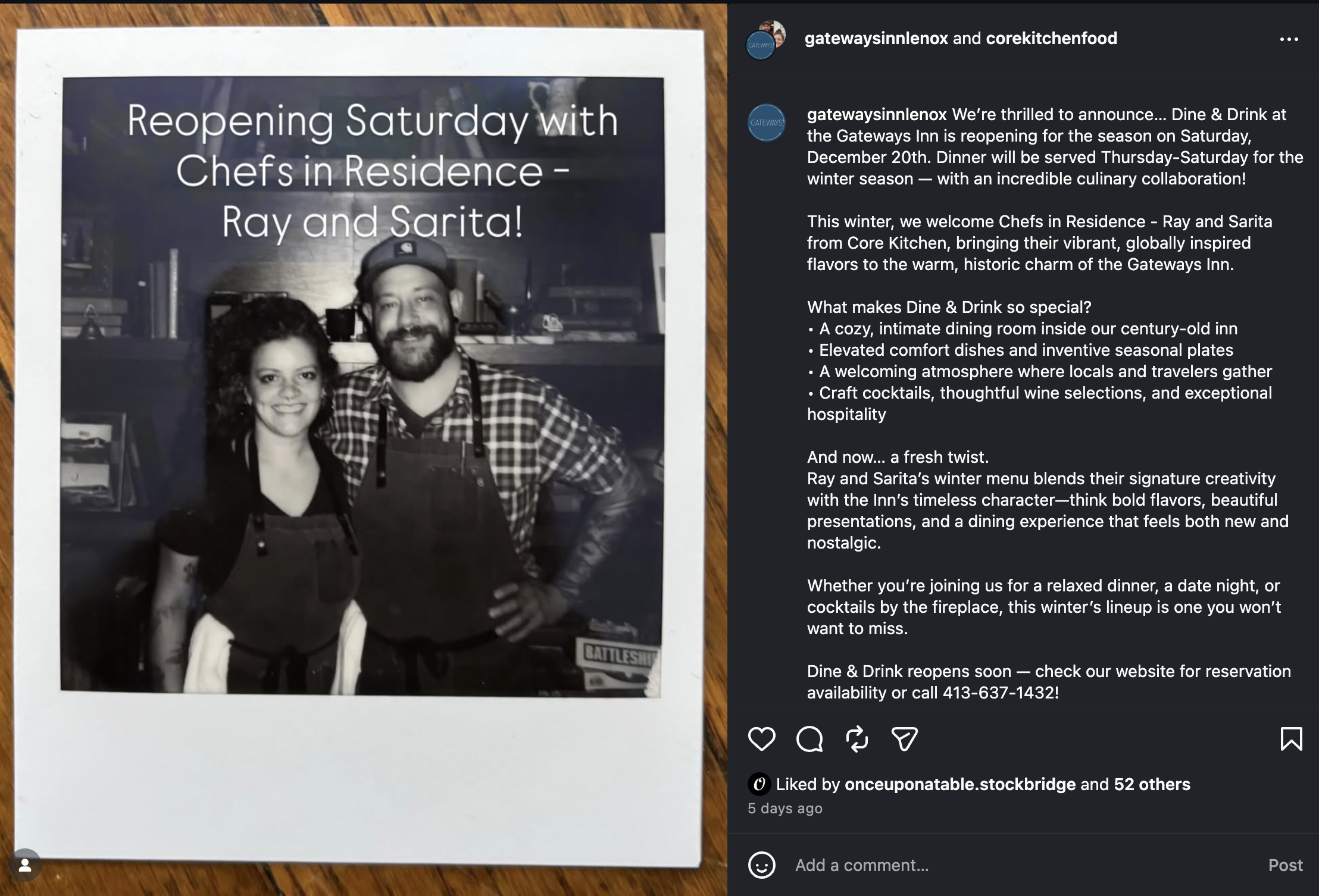Open comments via the speech bubble icon

pos(809,739)
